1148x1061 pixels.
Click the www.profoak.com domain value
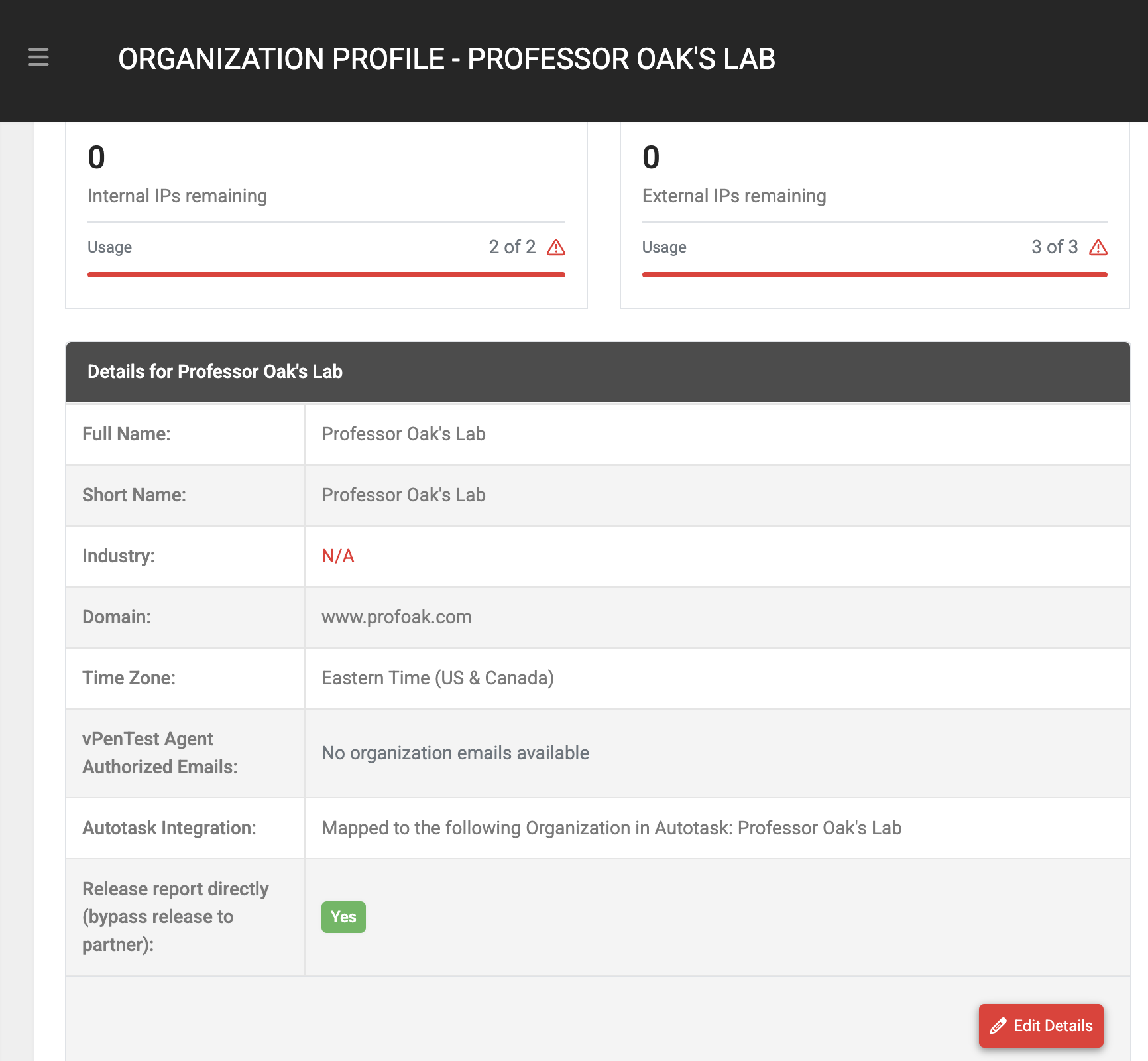click(396, 617)
